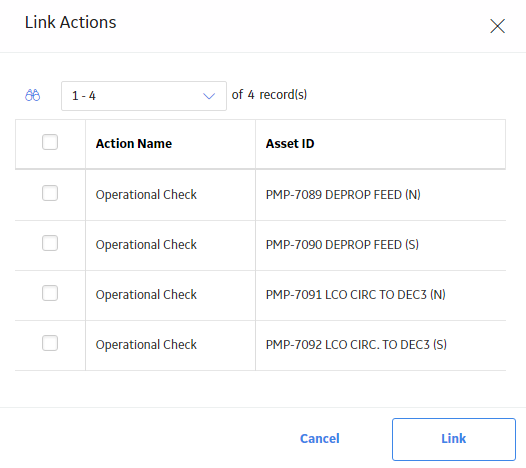
Task: Click the binoculars search icon
Action: click(x=33, y=95)
